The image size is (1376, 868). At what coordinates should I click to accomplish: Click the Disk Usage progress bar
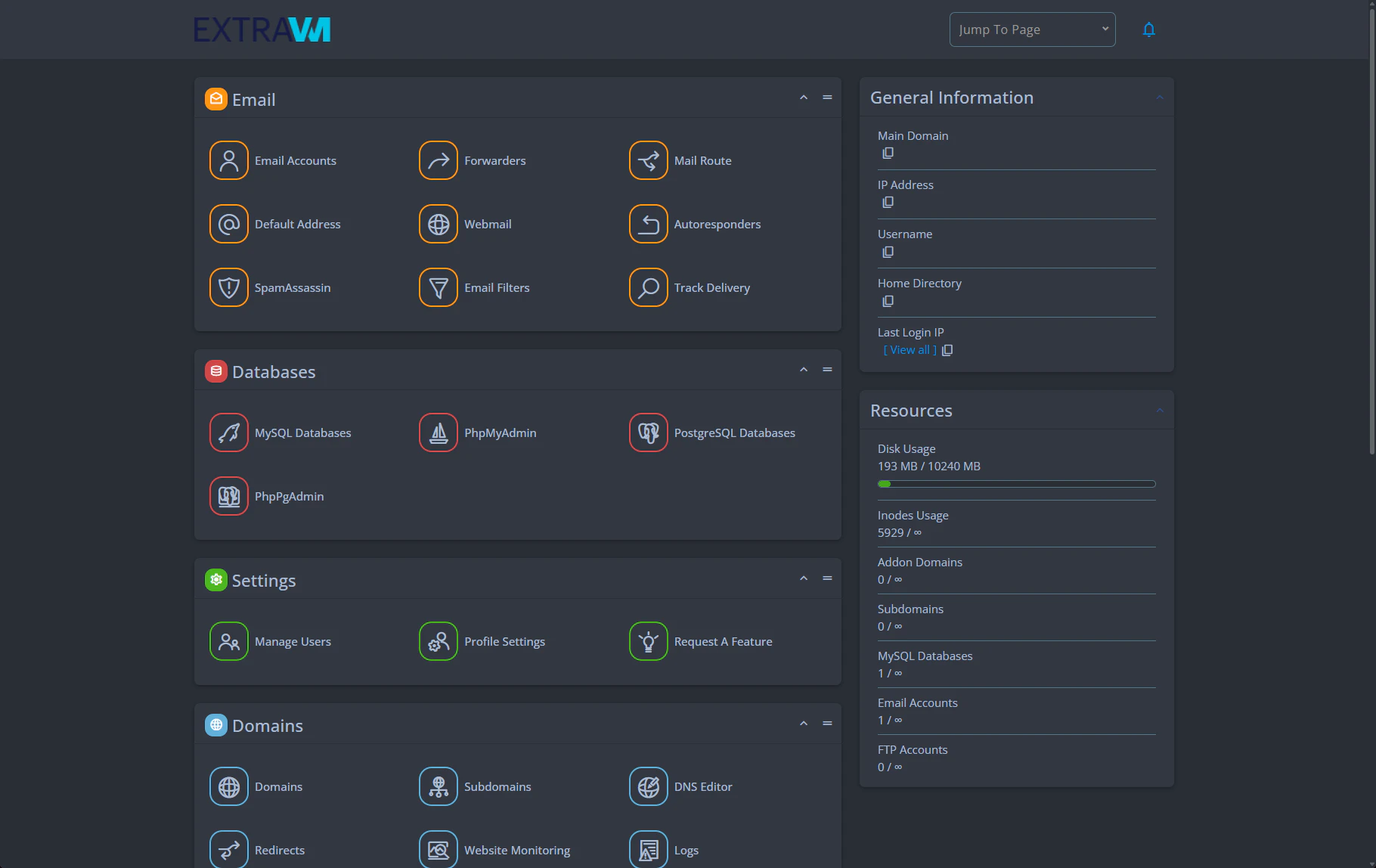[x=1016, y=484]
